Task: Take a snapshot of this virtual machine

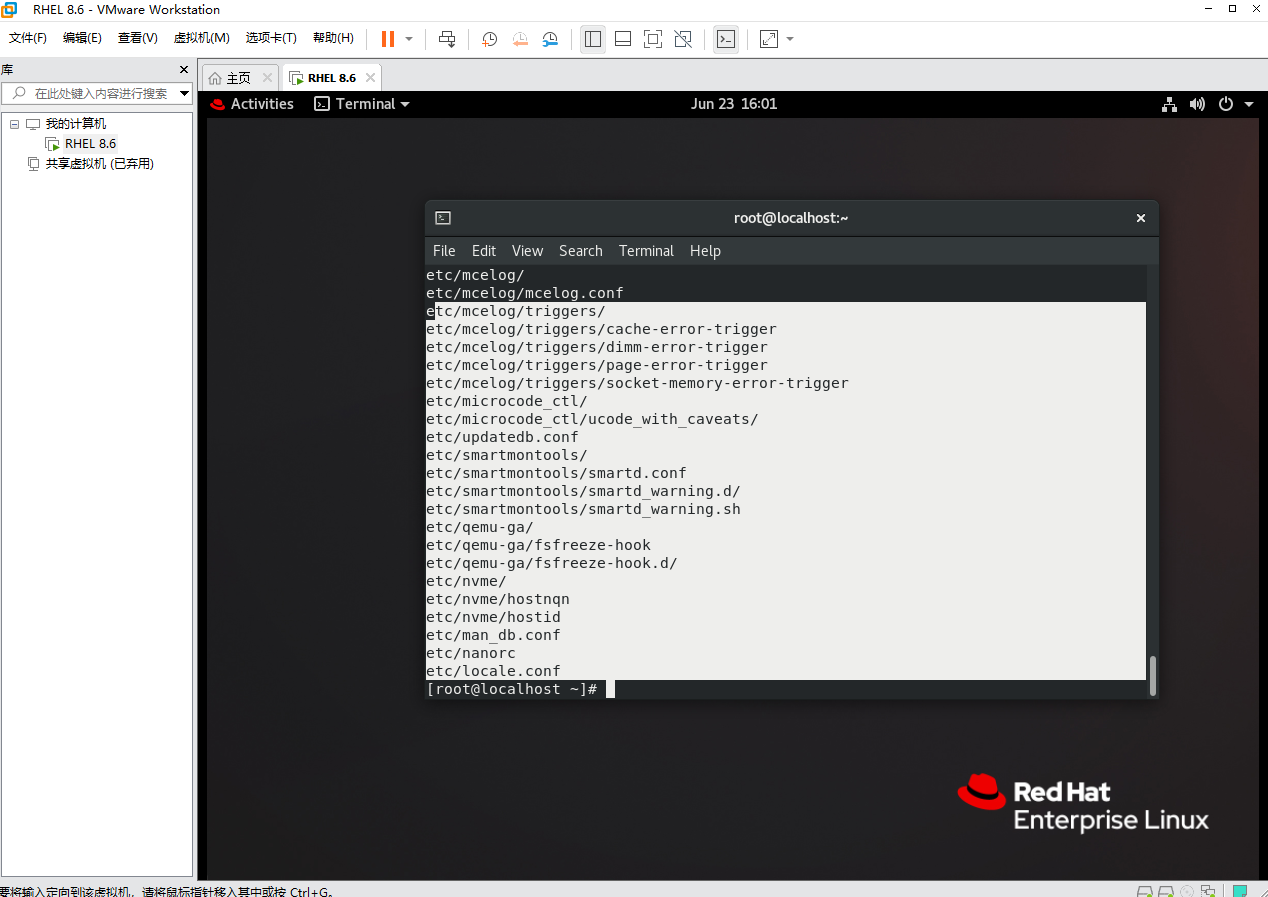Action: (490, 39)
